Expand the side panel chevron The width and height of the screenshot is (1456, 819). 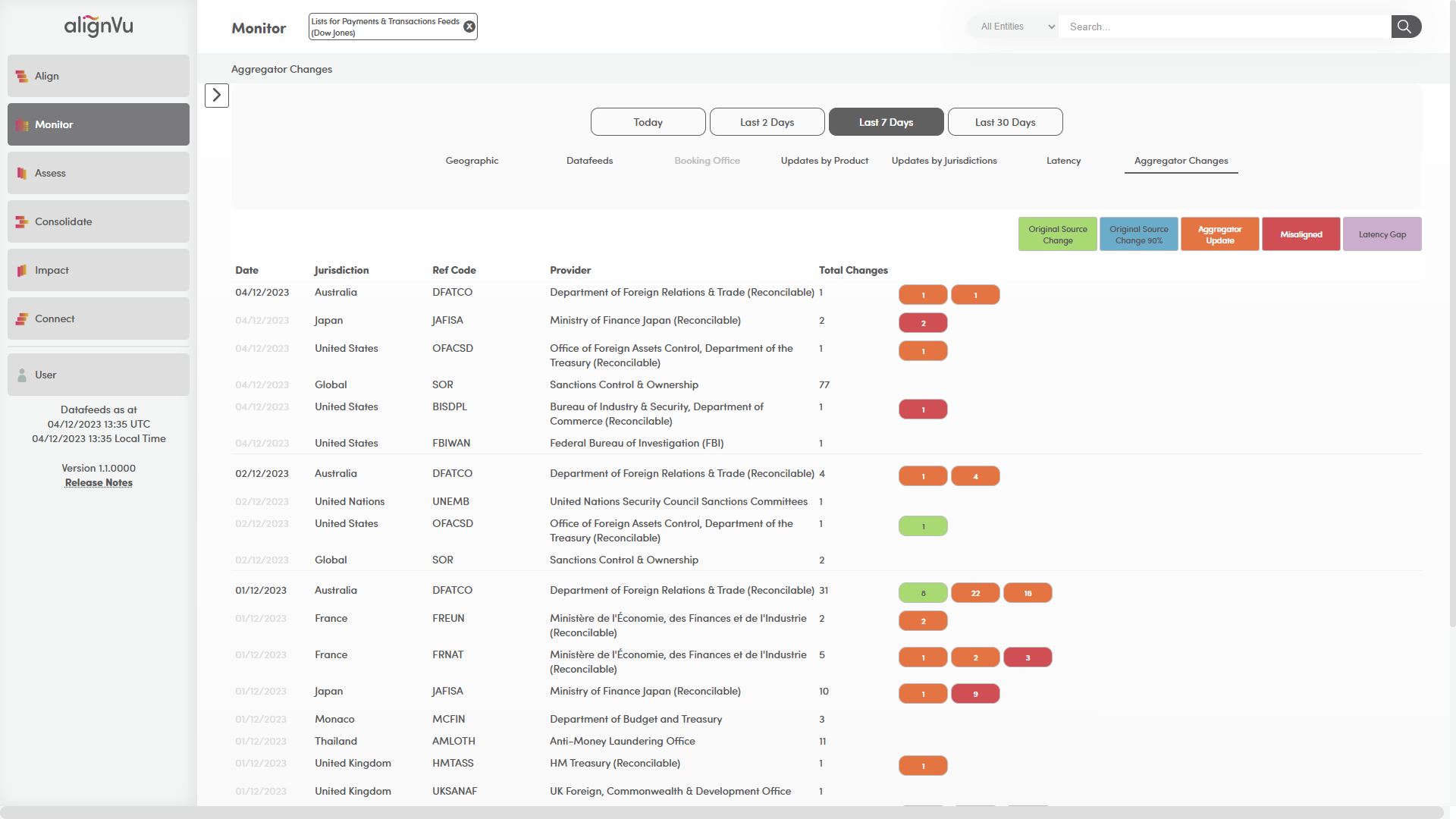(217, 96)
